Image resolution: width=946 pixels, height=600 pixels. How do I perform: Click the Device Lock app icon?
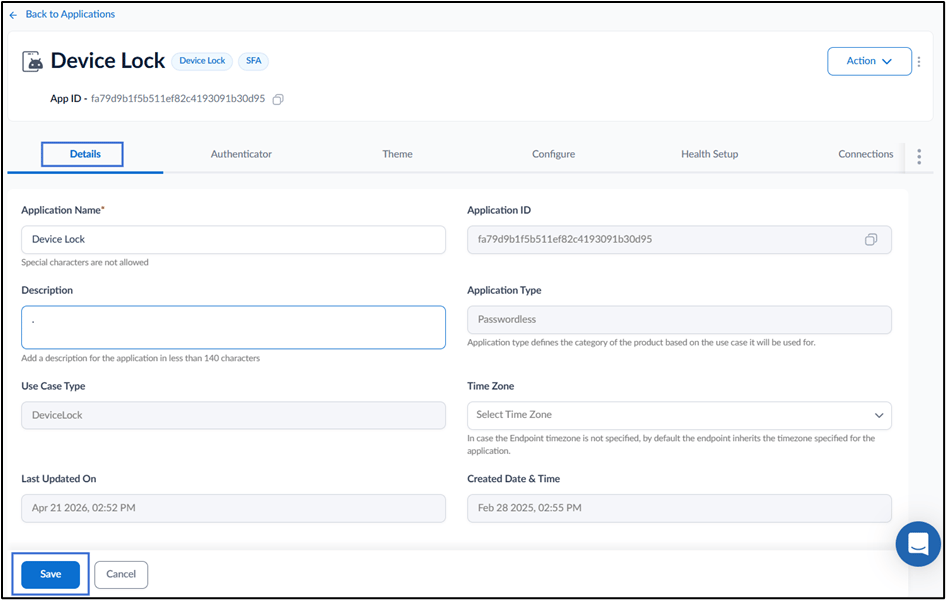[x=33, y=62]
